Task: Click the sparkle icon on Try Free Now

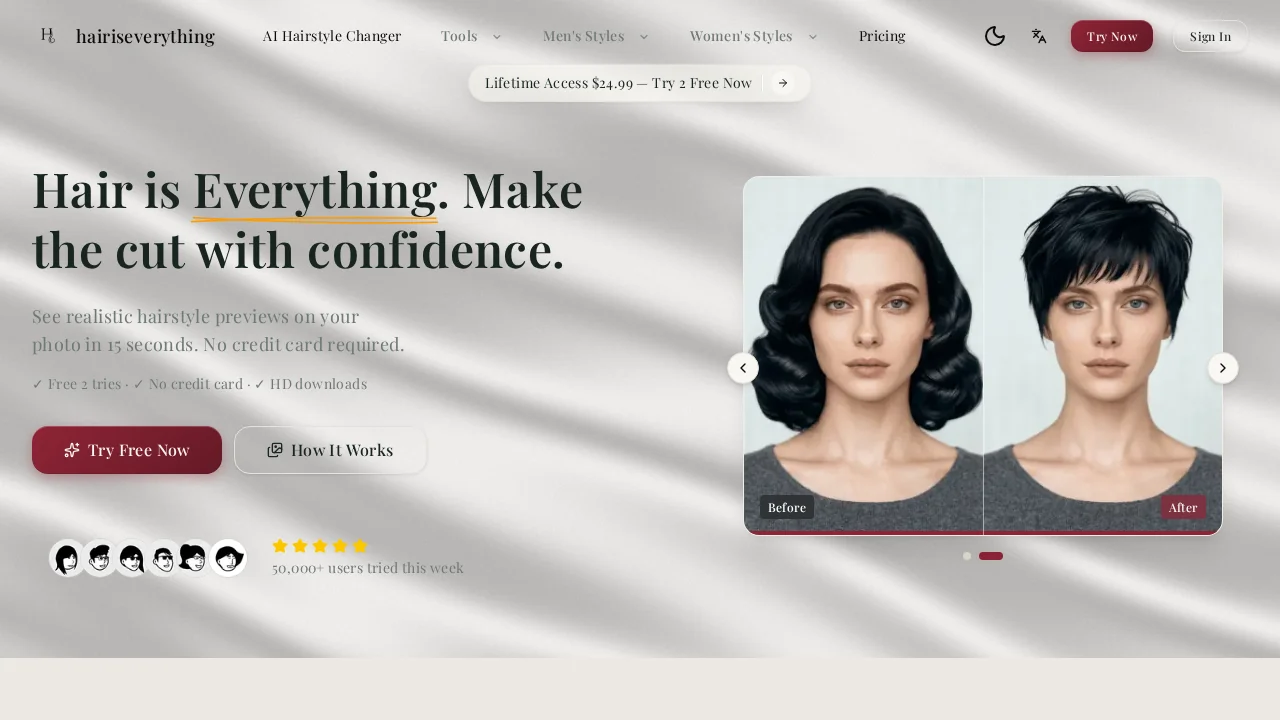Action: (x=72, y=450)
